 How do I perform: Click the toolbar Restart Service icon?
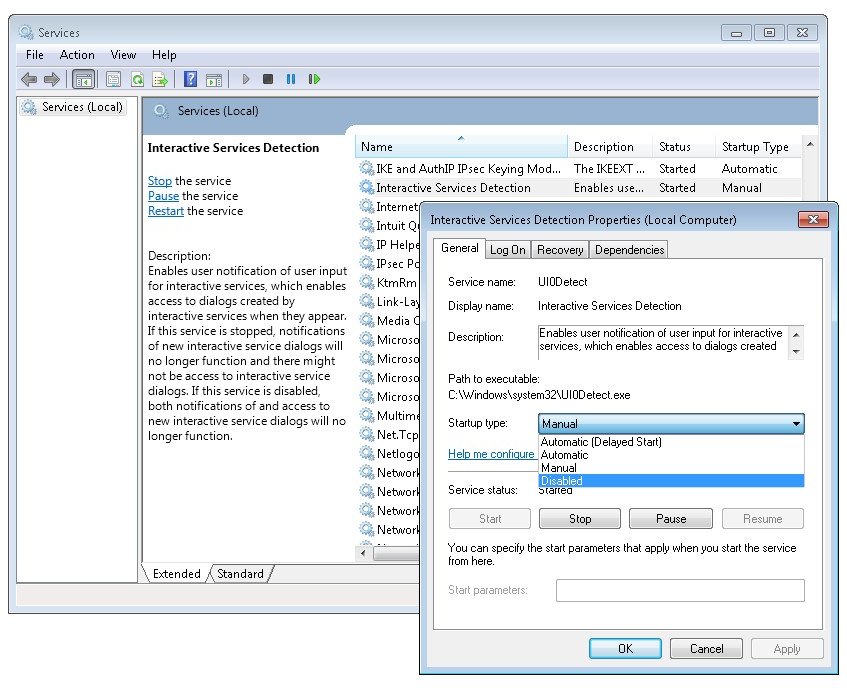click(314, 79)
